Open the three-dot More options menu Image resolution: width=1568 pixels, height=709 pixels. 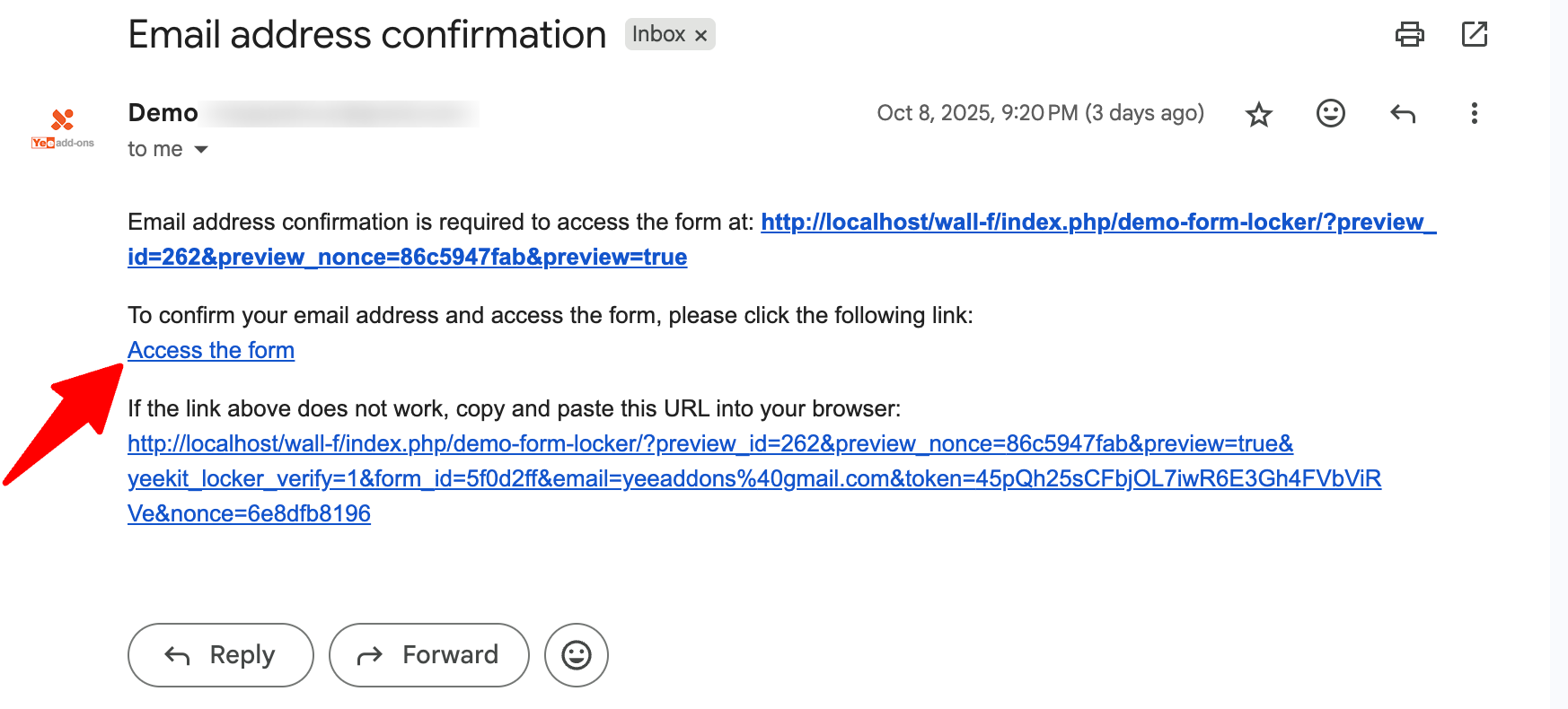tap(1474, 113)
